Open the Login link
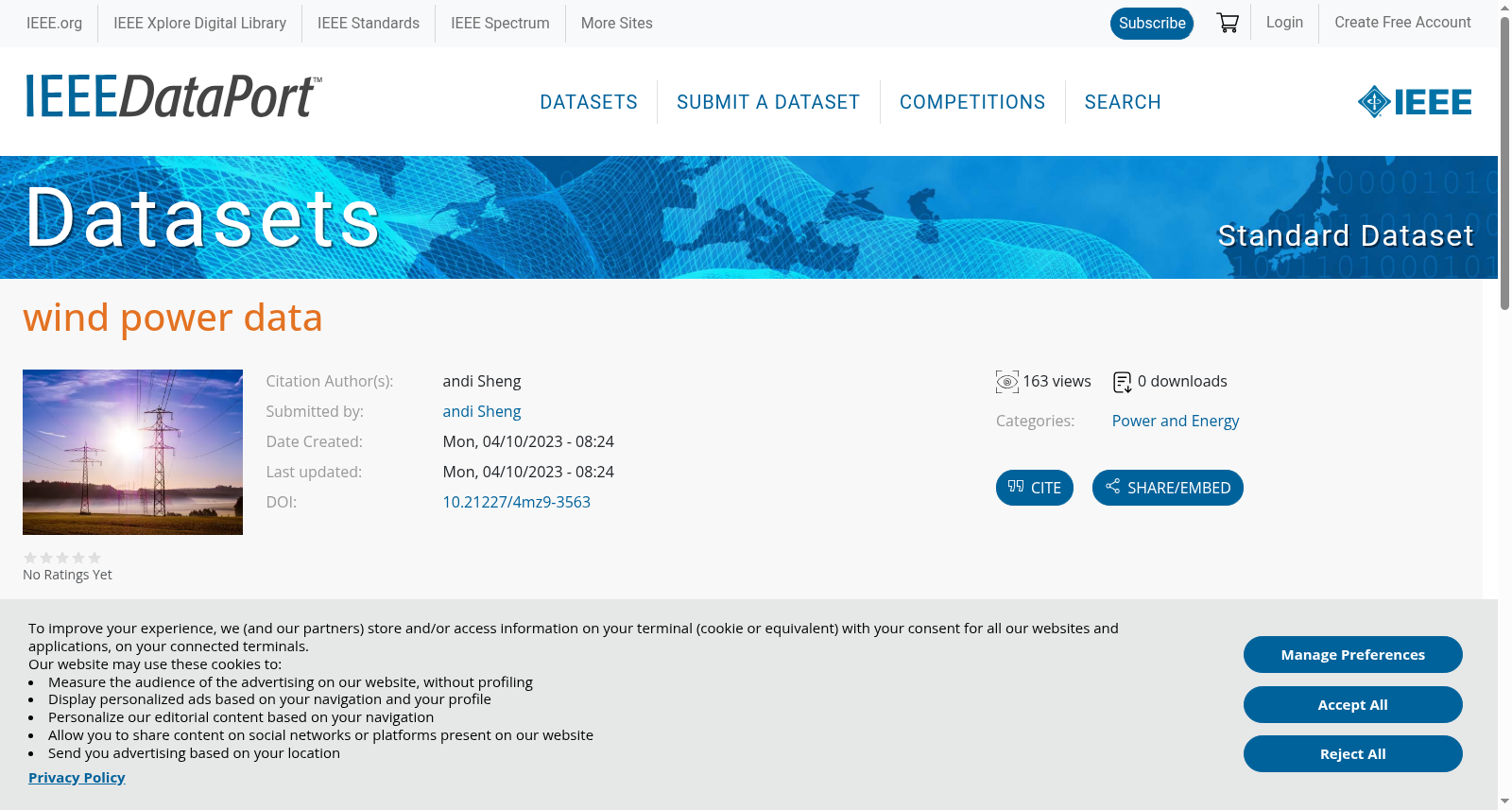Screen dimensions: 1512x810 [x=1284, y=22]
